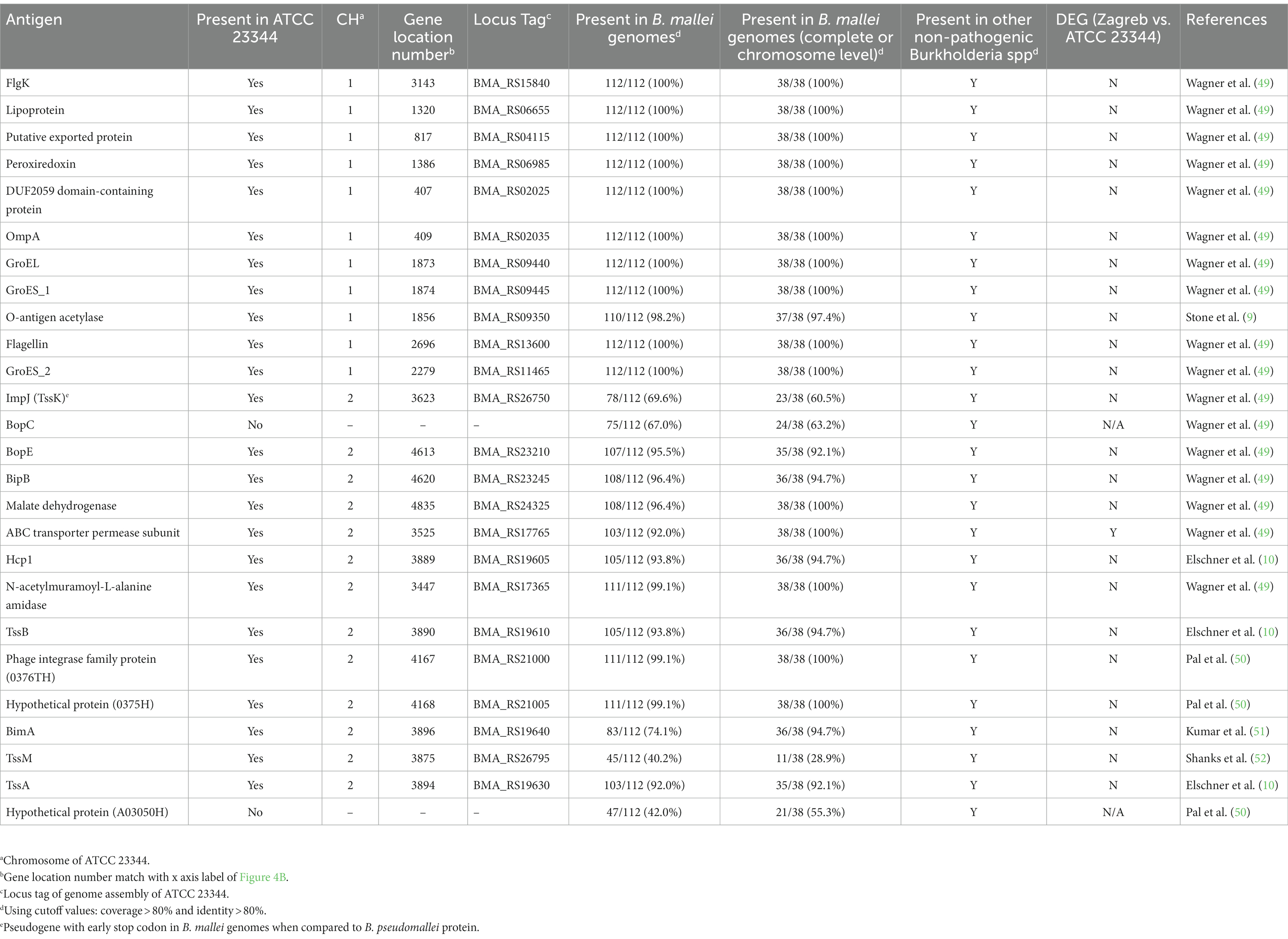Select the Flagellin antigen cell
1288x939 pixels.
(x=94, y=344)
